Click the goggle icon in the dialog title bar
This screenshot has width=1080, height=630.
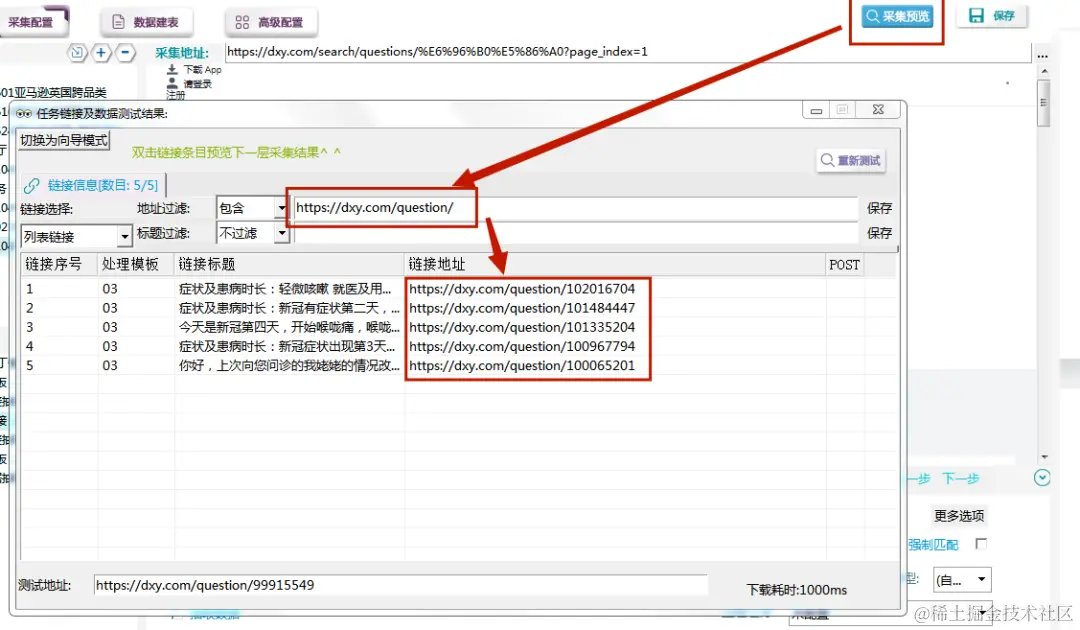tap(24, 114)
